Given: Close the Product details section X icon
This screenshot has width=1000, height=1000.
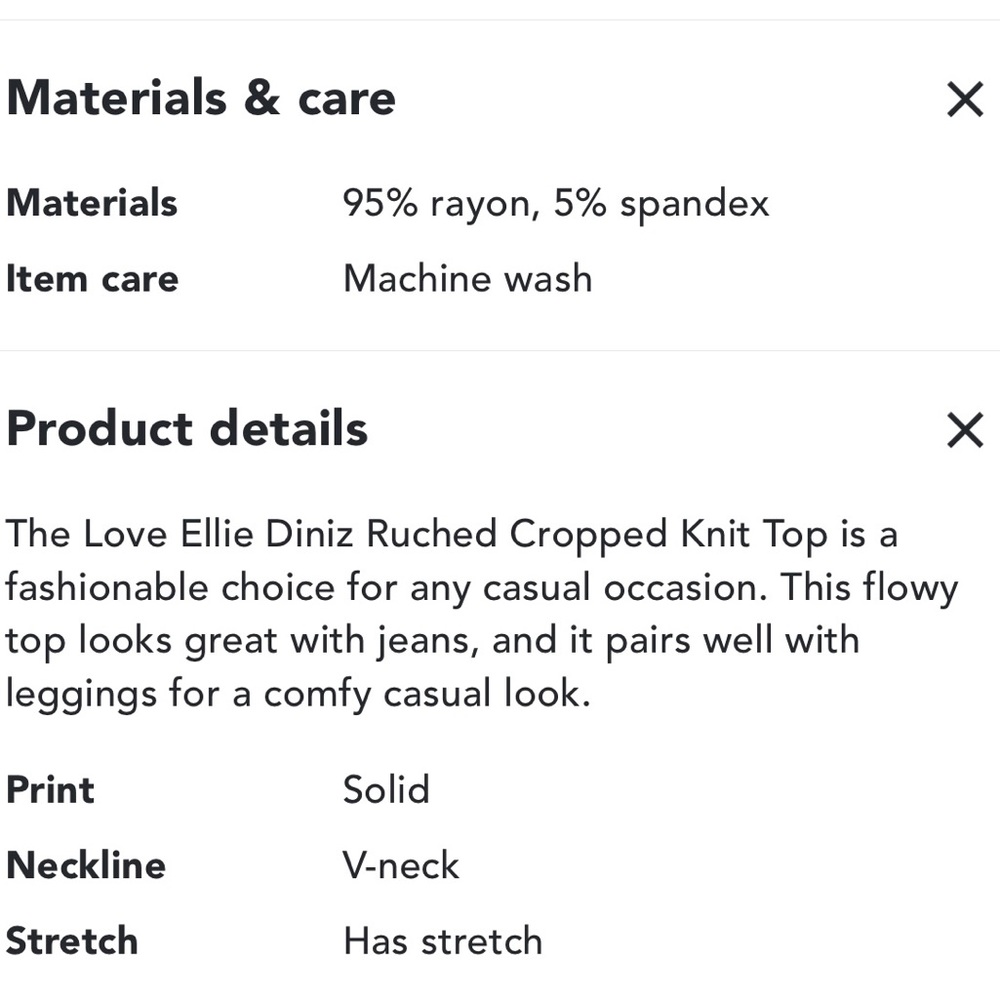Looking at the screenshot, I should click(x=964, y=430).
